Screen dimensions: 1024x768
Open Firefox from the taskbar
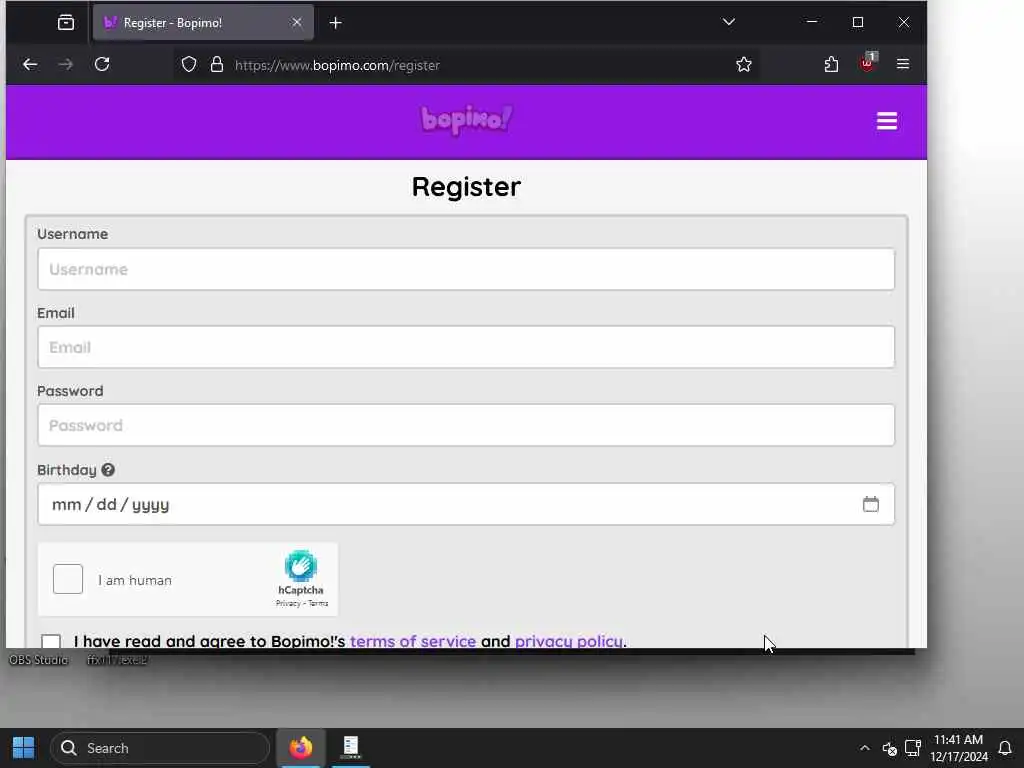301,748
